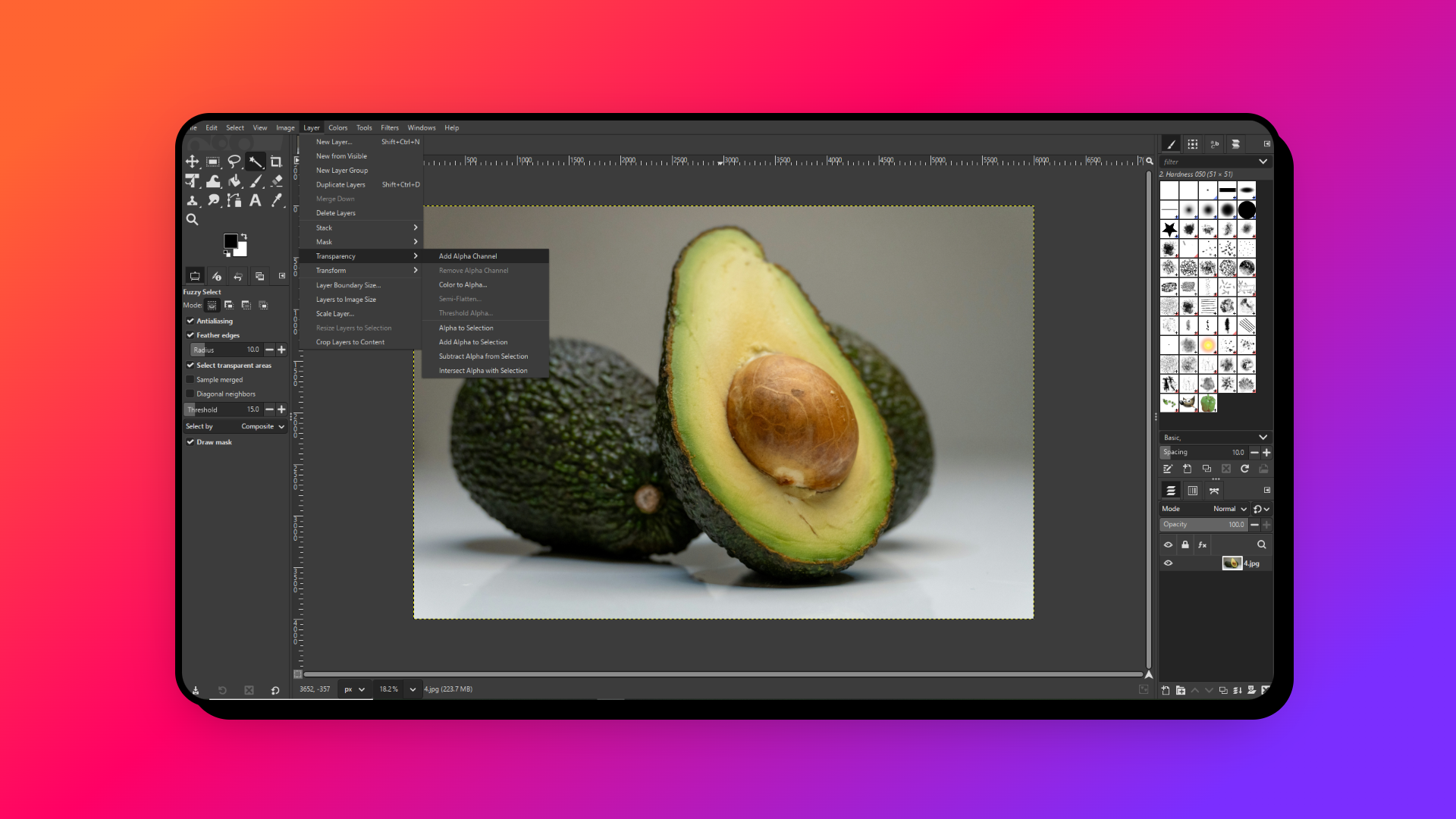This screenshot has width=1456, height=819.
Task: Select the Eraser tool
Action: click(276, 181)
